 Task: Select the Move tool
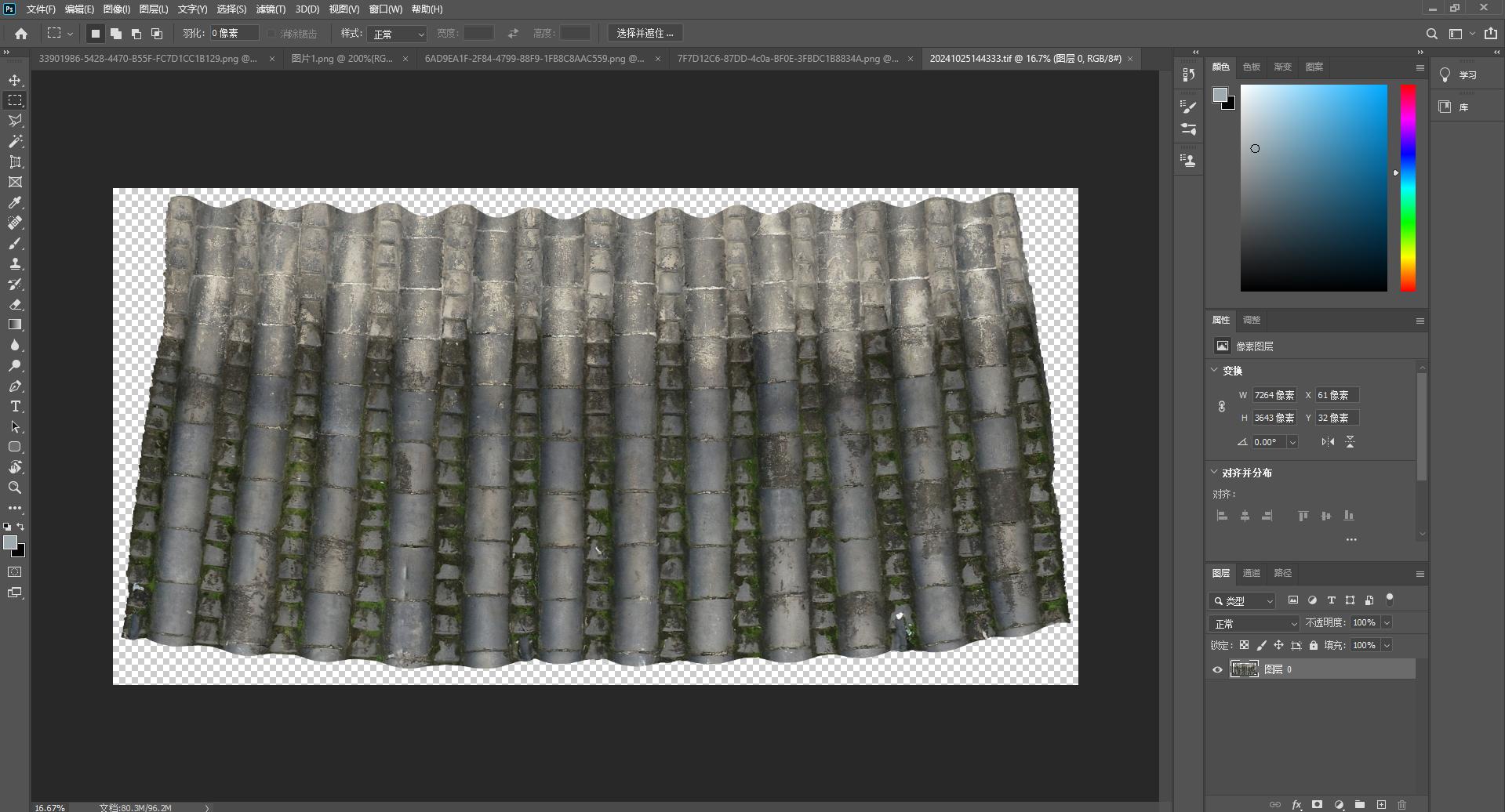[15, 80]
